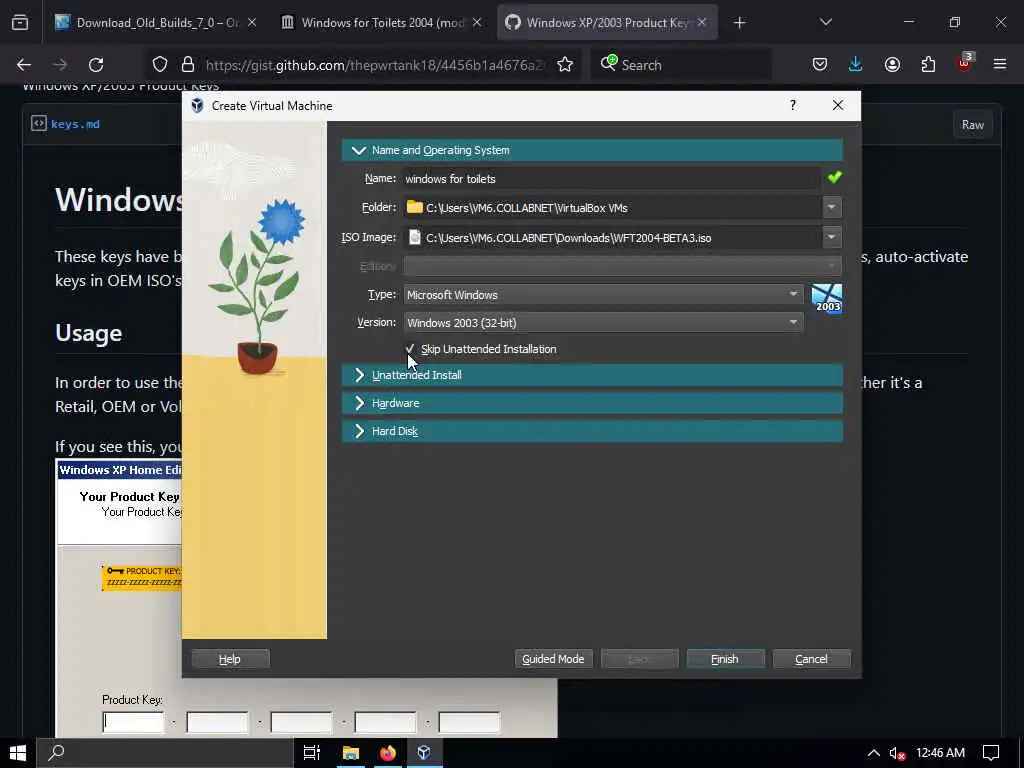This screenshot has width=1024, height=768.
Task: Open Windows Start menu
Action: coord(18,753)
